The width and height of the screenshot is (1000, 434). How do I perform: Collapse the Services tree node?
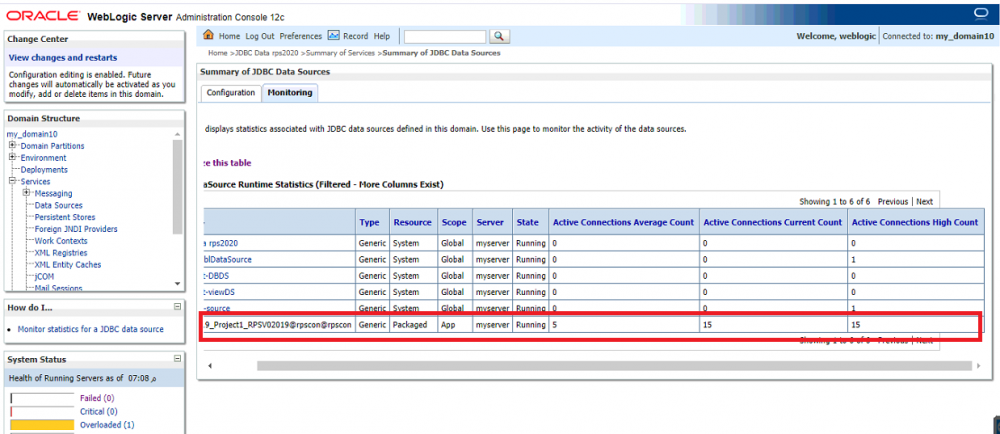[x=12, y=182]
